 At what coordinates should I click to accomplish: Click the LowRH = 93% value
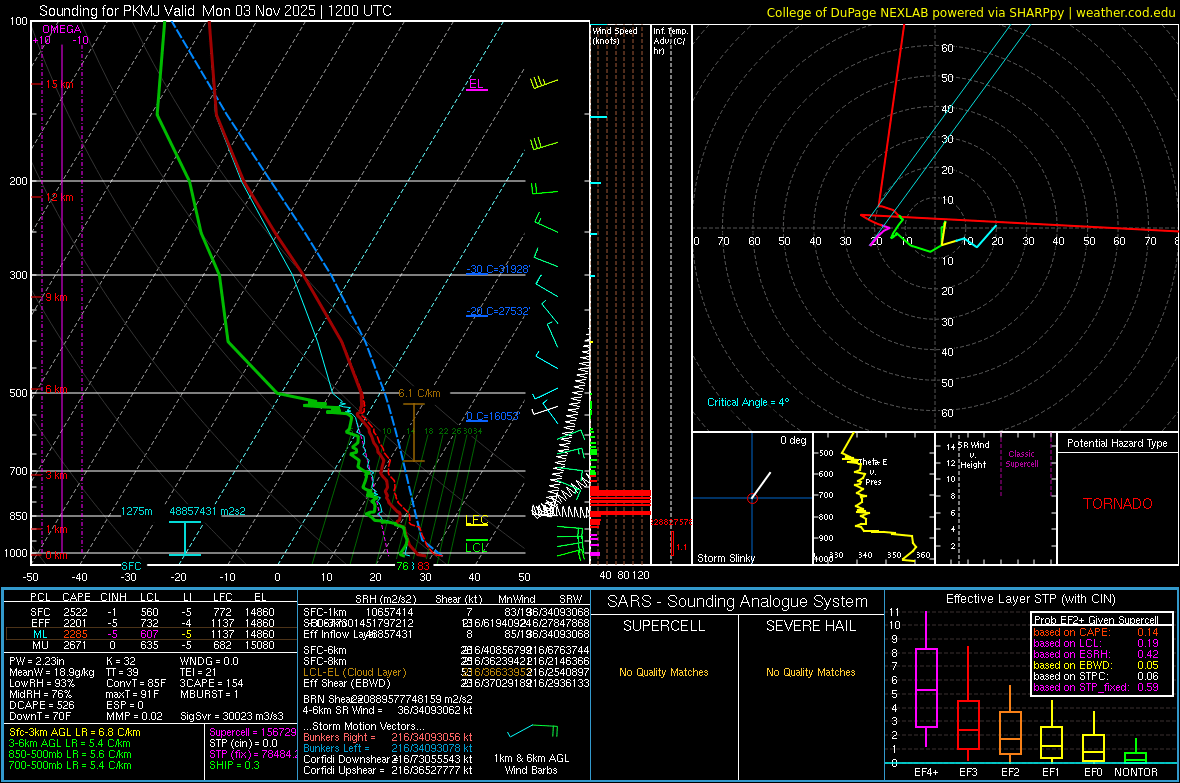click(x=42, y=683)
